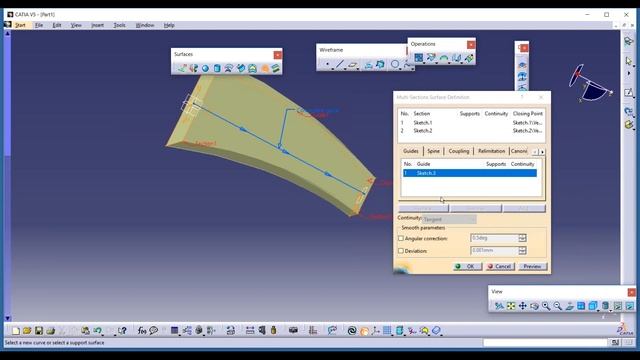Select the Intersection tool in Wireframe toolbar

point(380,64)
